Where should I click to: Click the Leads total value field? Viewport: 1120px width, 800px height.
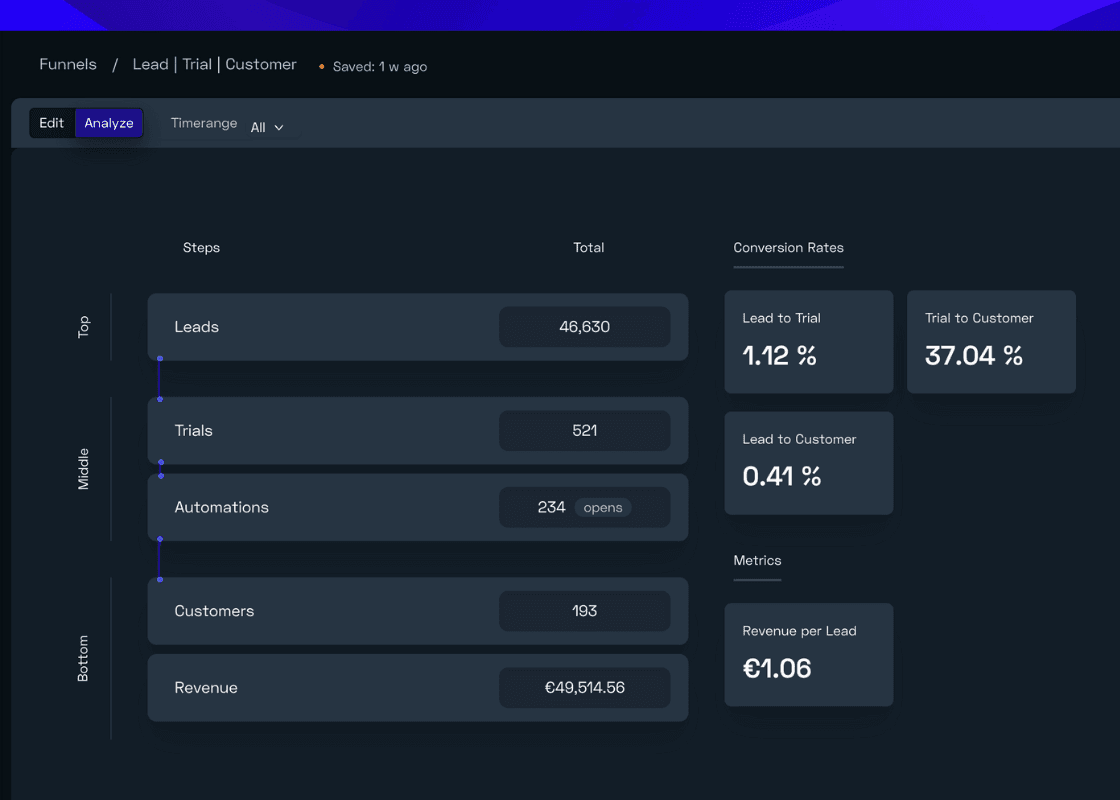[x=584, y=327]
